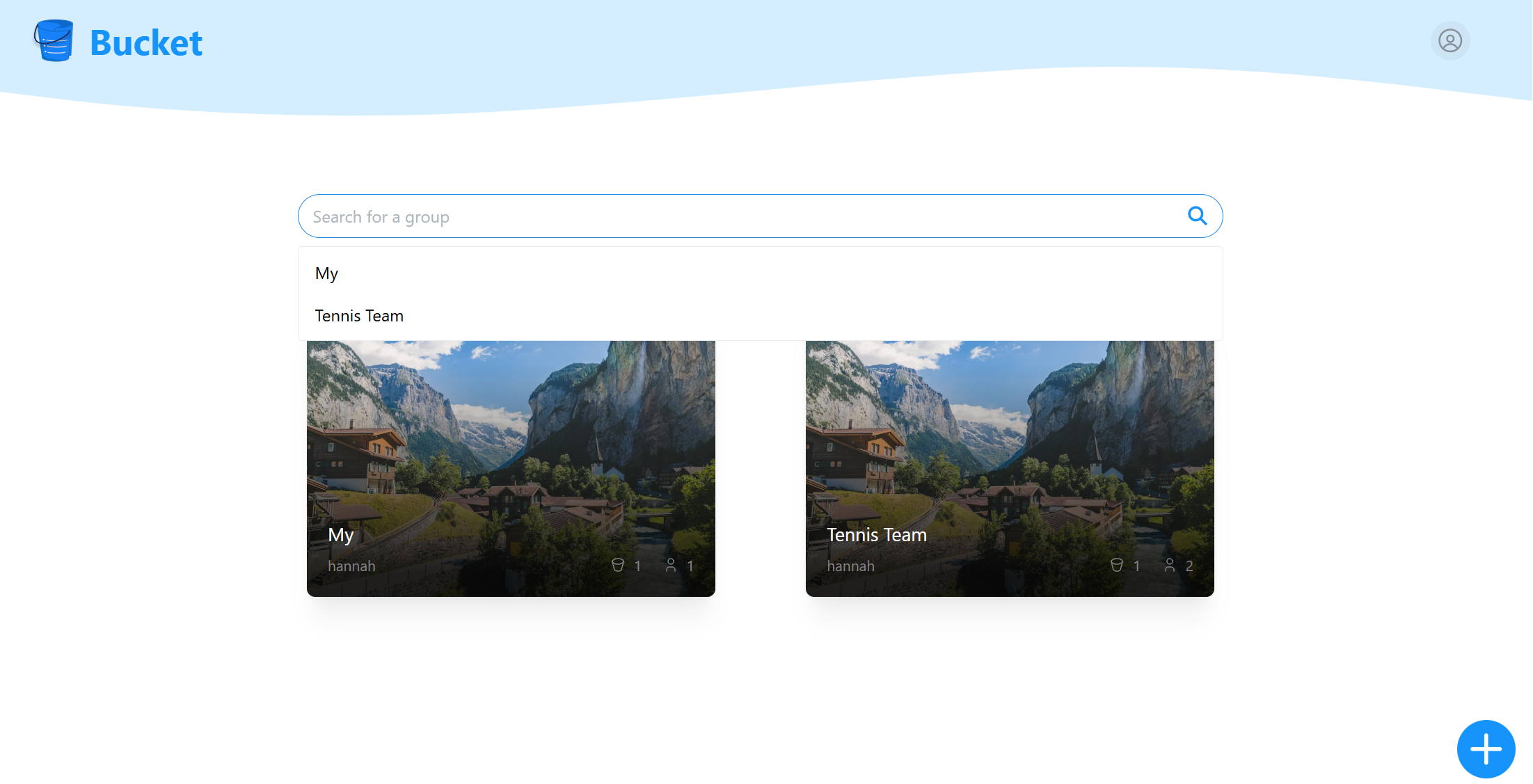Click the Bucket brand title text
1533x784 pixels.
[x=146, y=42]
